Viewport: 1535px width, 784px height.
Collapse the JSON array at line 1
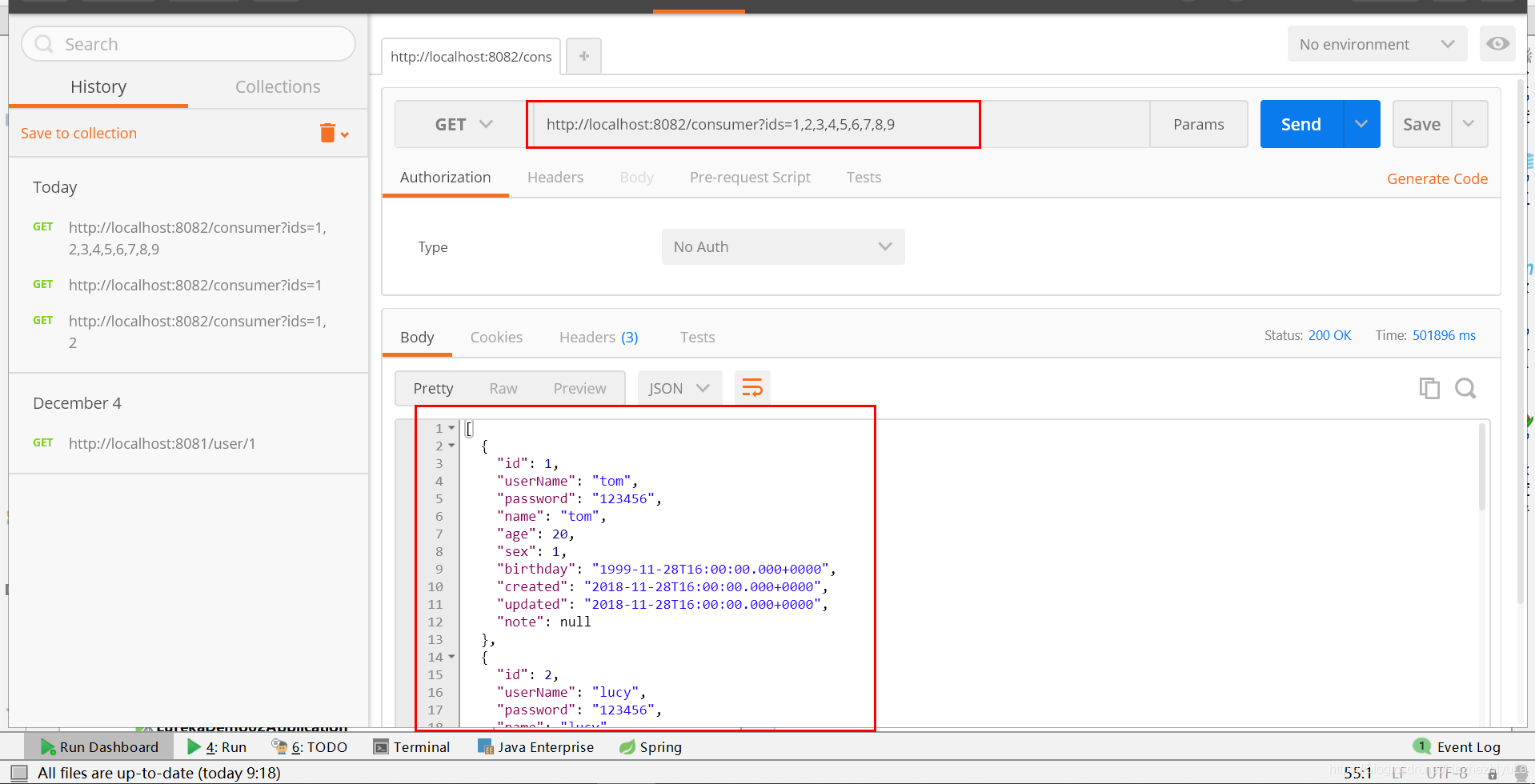(451, 428)
